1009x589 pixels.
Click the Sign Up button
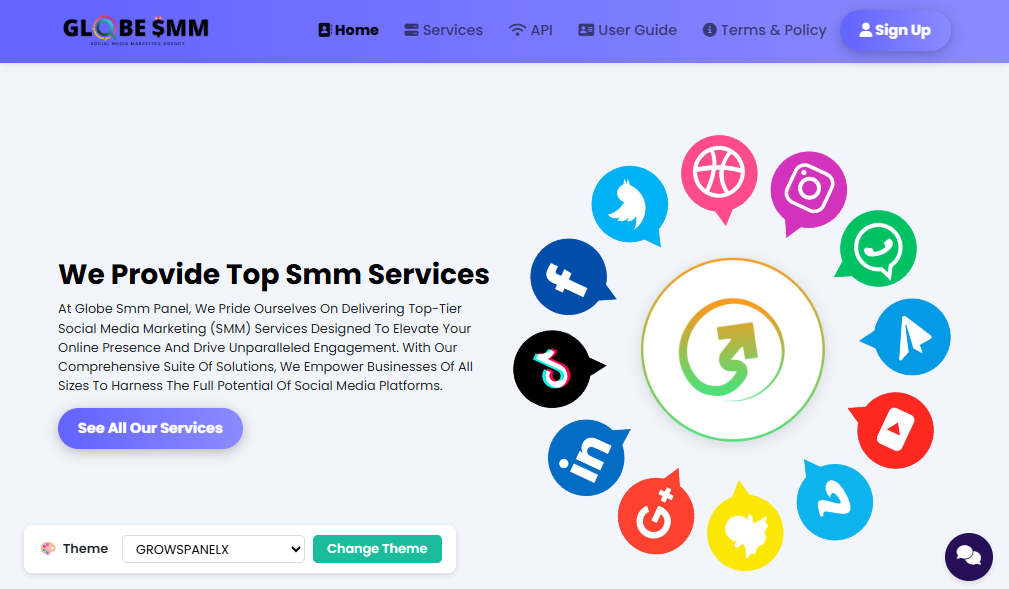tap(895, 30)
